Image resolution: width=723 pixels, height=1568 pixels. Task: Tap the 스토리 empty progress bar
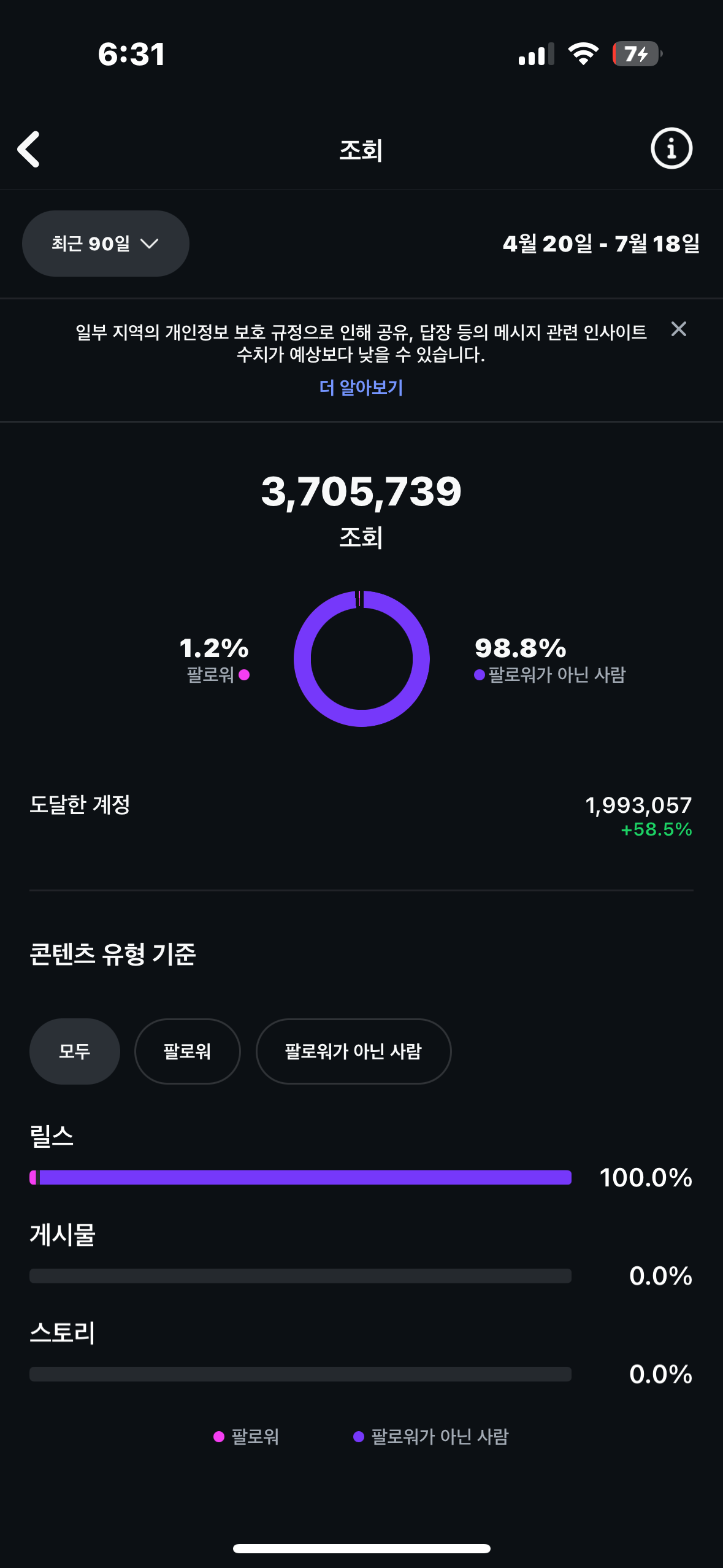tap(300, 1374)
